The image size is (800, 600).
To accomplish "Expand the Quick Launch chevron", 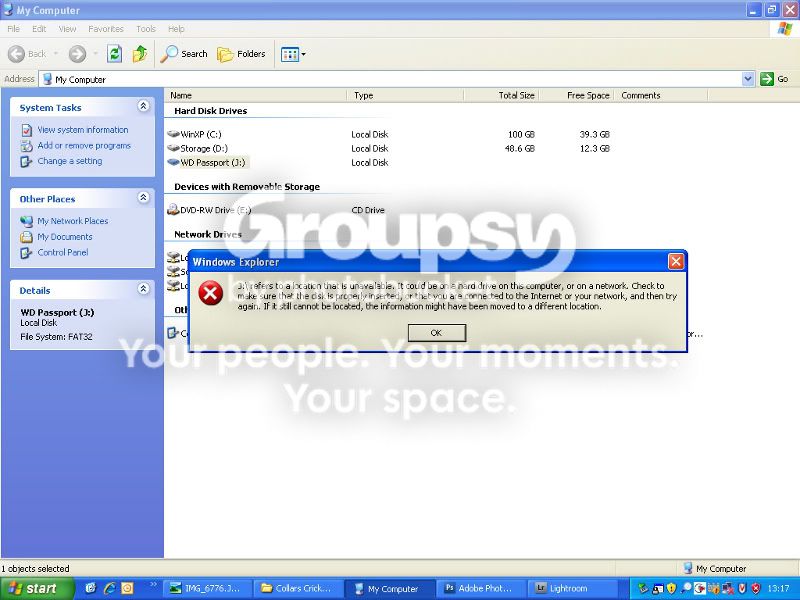I will (153, 585).
